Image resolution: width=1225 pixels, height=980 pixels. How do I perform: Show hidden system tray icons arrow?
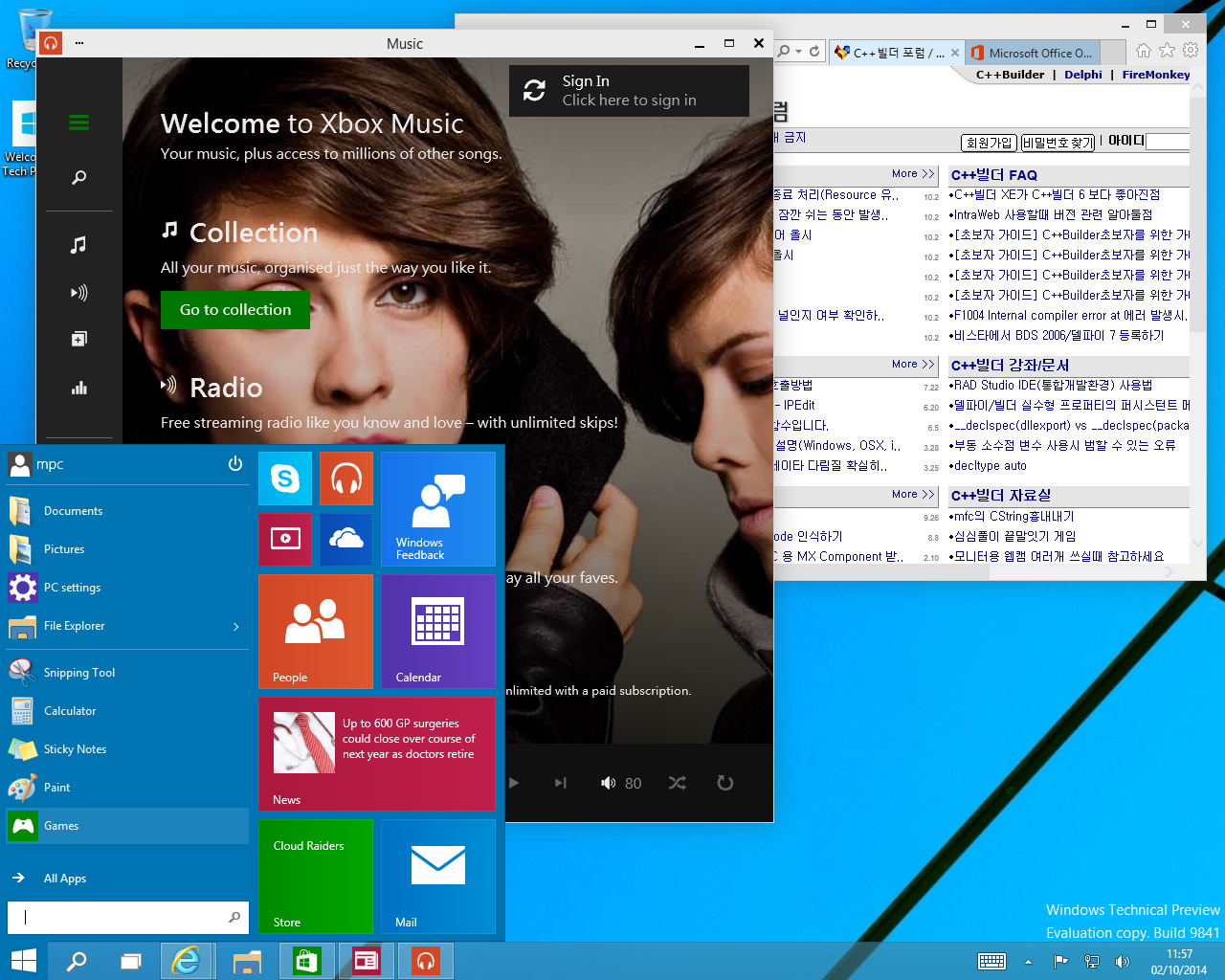pyautogui.click(x=1028, y=962)
